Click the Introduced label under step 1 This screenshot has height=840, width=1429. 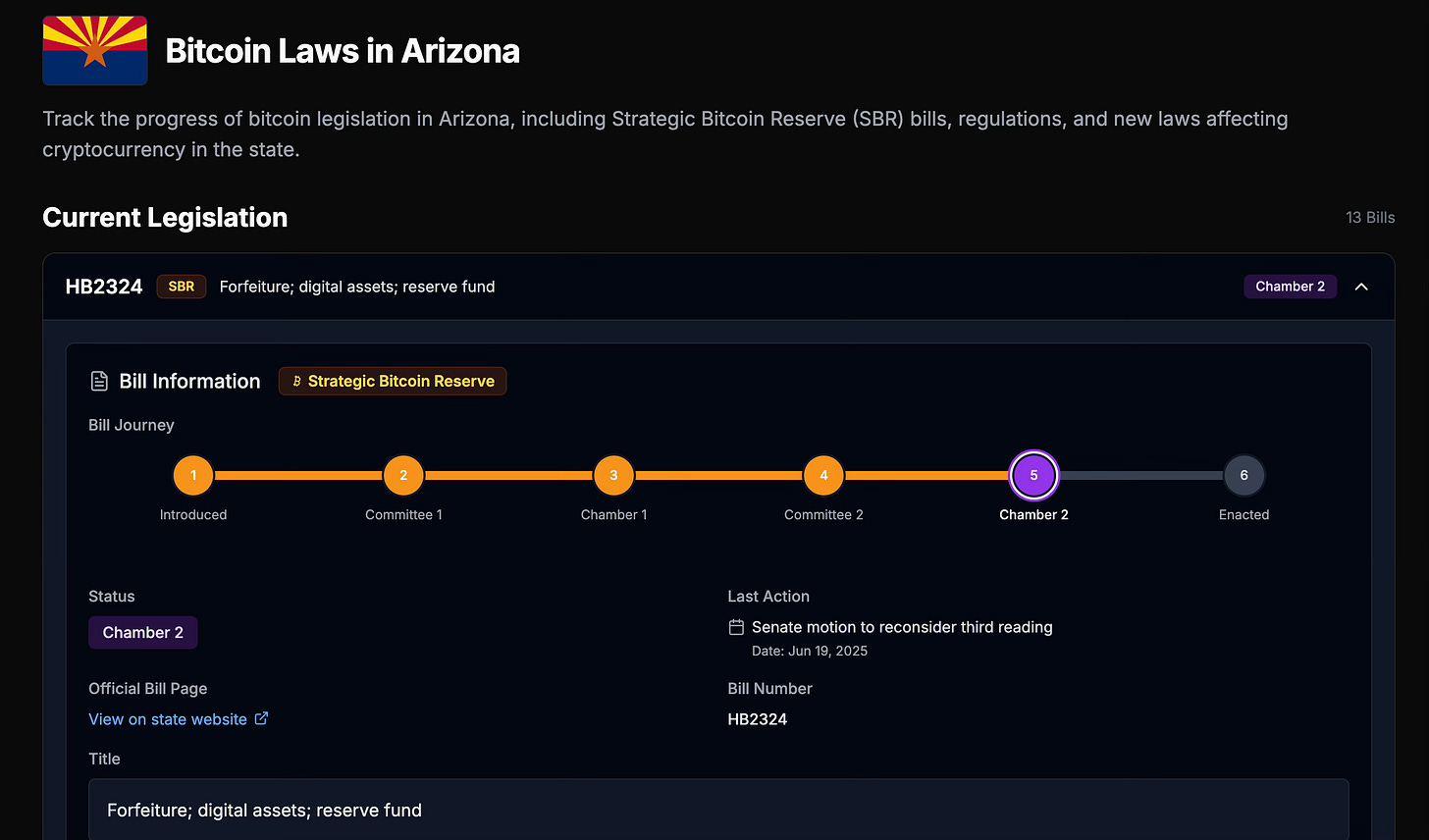[193, 514]
